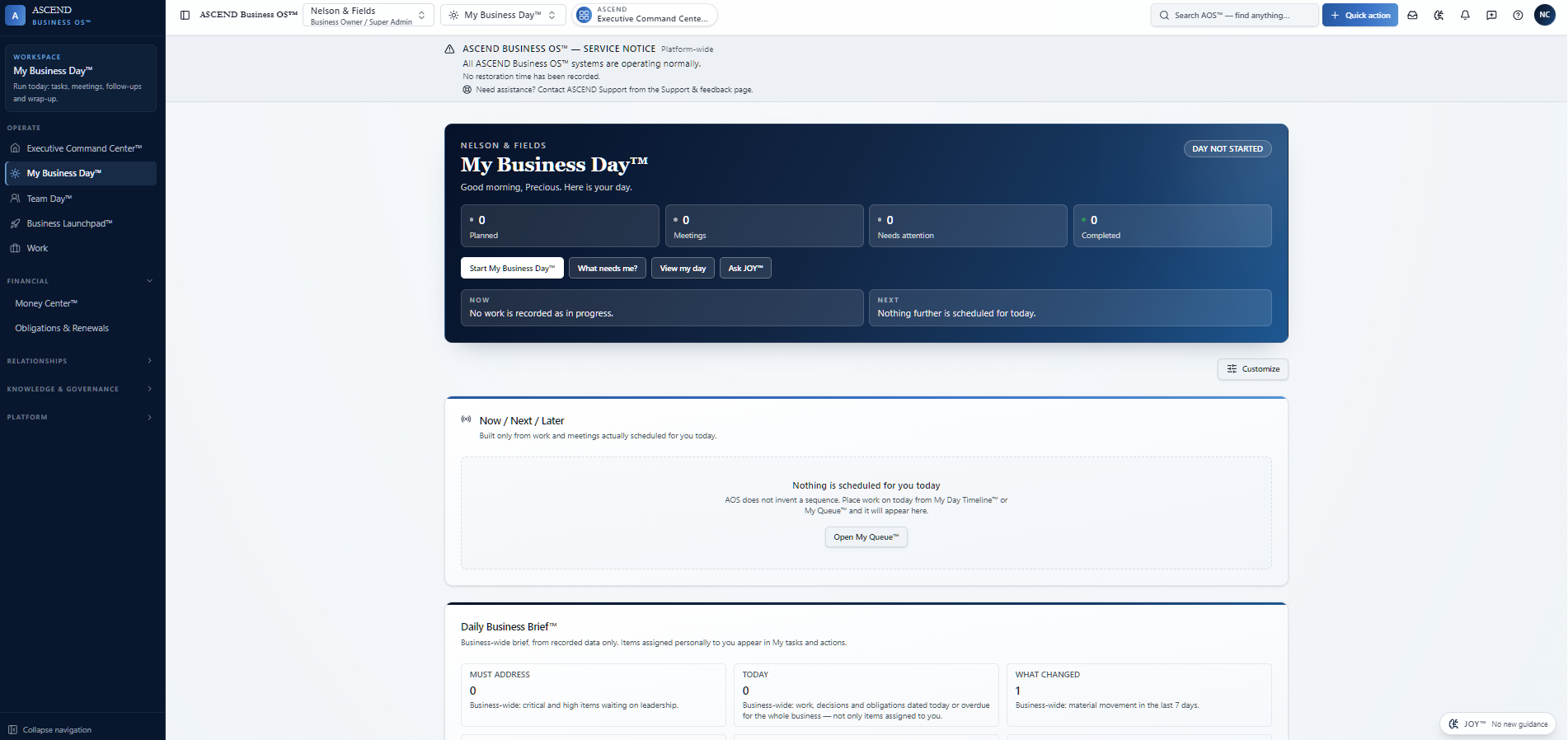Click 'ASCEND Business OS' header title text
Image resolution: width=1568 pixels, height=740 pixels.
click(x=248, y=15)
